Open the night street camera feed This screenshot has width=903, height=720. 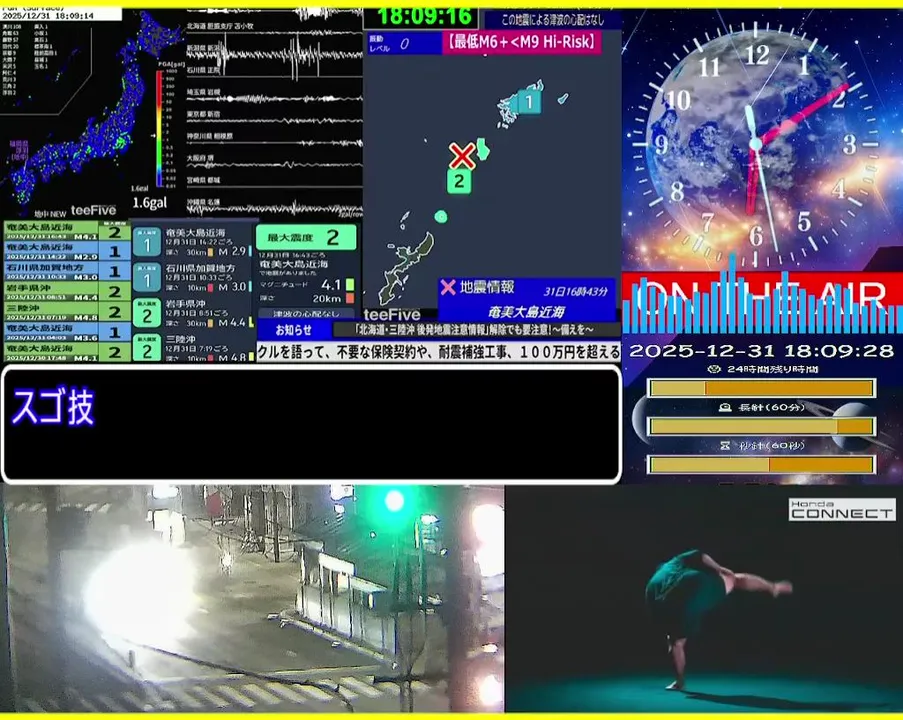coord(252,598)
